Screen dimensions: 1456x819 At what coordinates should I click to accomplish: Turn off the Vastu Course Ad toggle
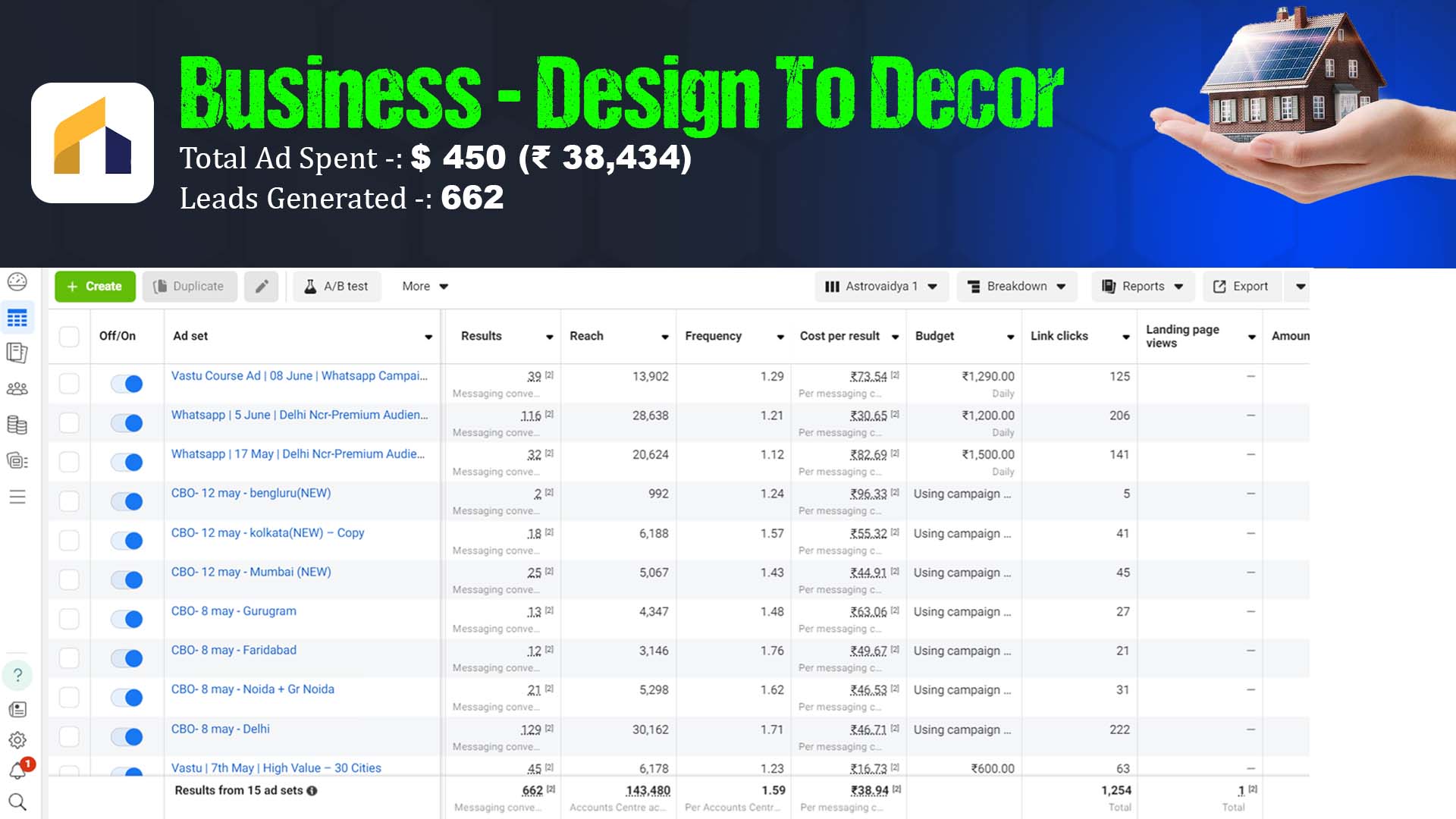coord(127,384)
